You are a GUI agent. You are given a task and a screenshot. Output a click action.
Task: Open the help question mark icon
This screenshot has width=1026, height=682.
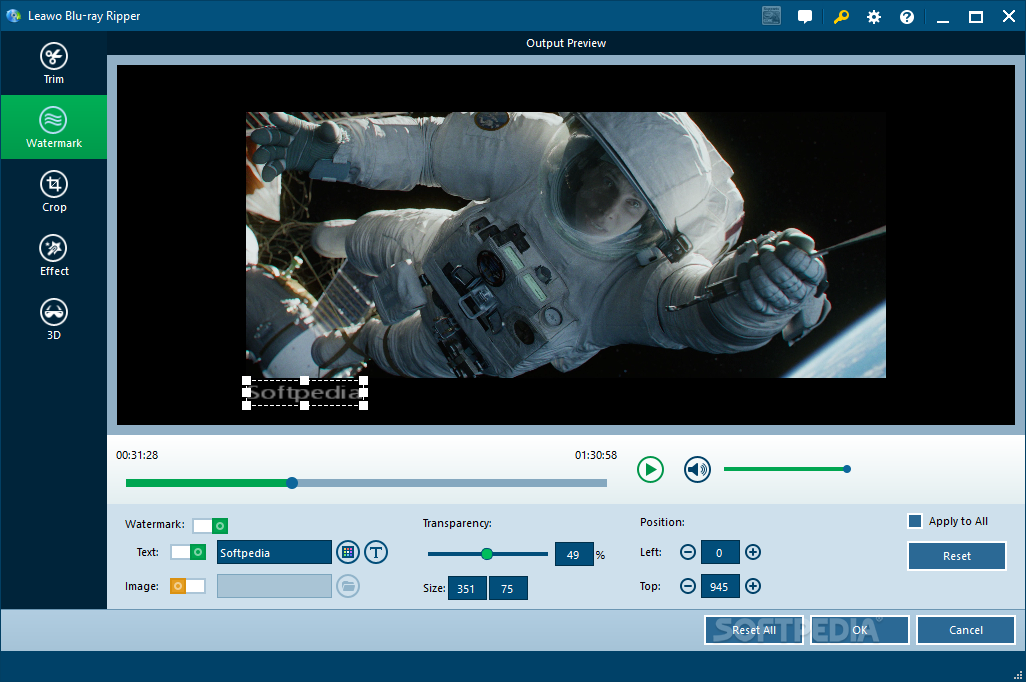coord(907,17)
